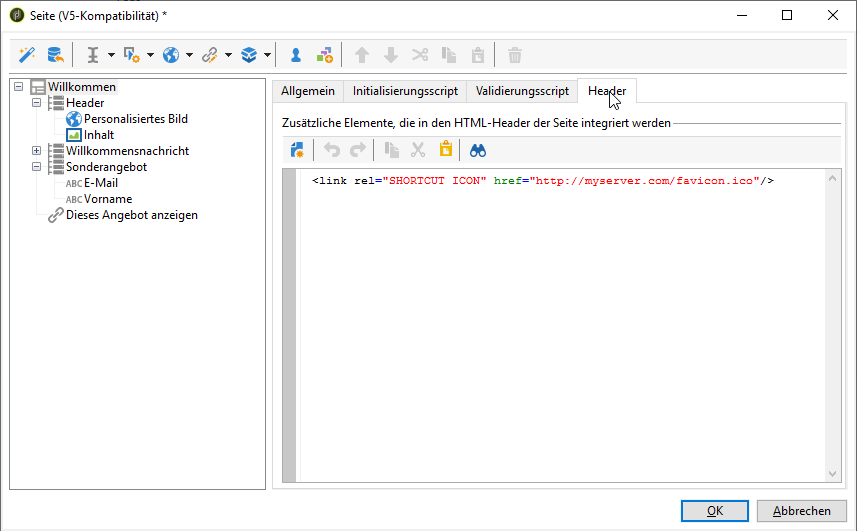This screenshot has width=858, height=531.
Task: Click the move up arrow icon
Action: coord(362,55)
